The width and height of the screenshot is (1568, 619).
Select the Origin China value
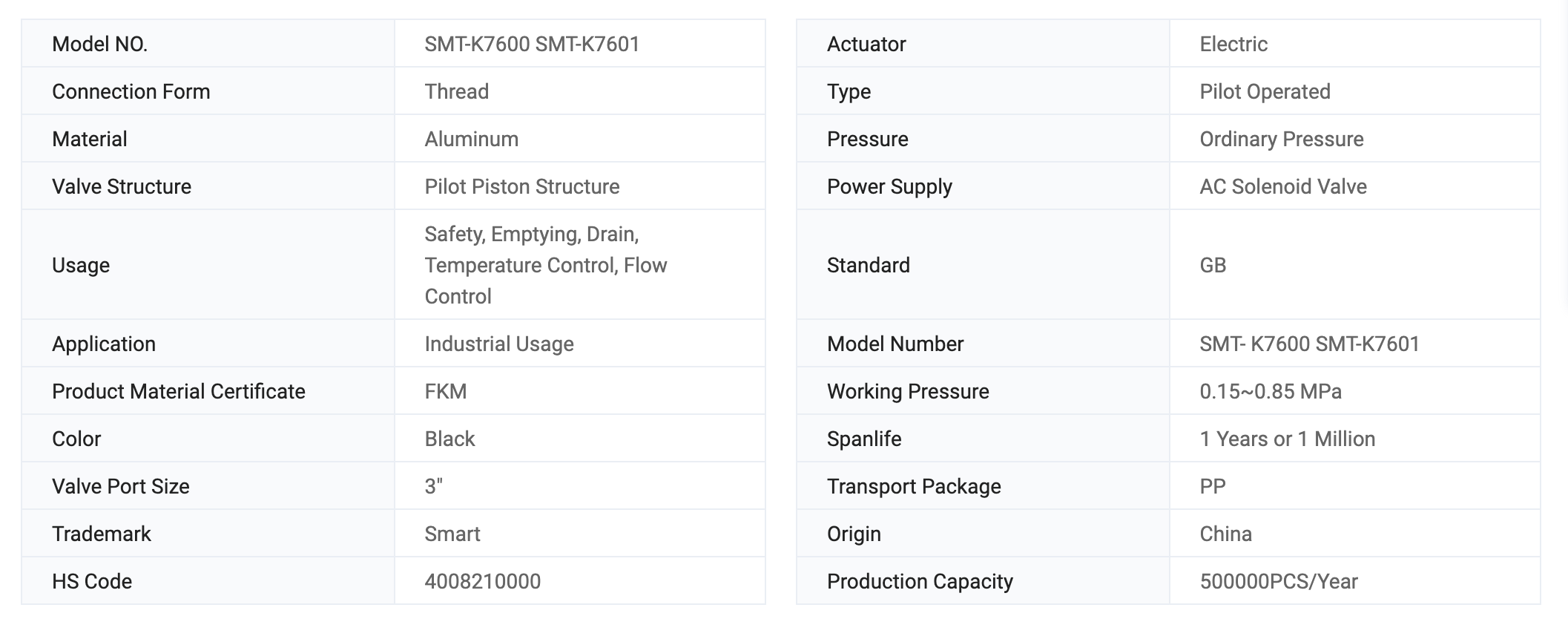click(1225, 534)
